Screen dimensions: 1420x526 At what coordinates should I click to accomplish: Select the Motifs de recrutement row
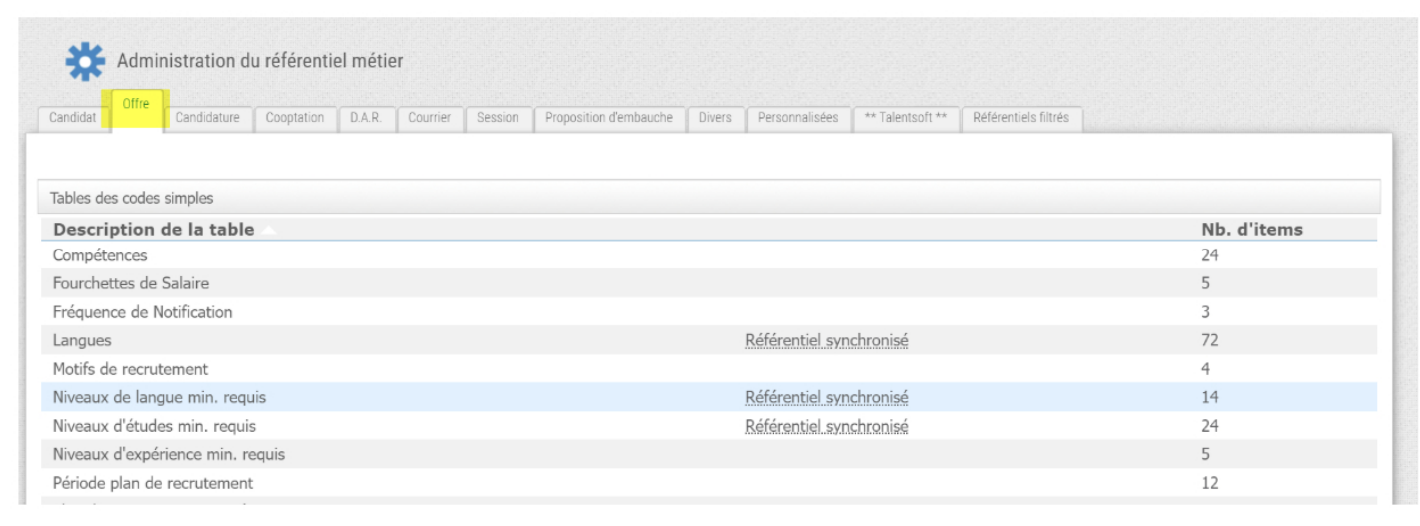pos(131,369)
